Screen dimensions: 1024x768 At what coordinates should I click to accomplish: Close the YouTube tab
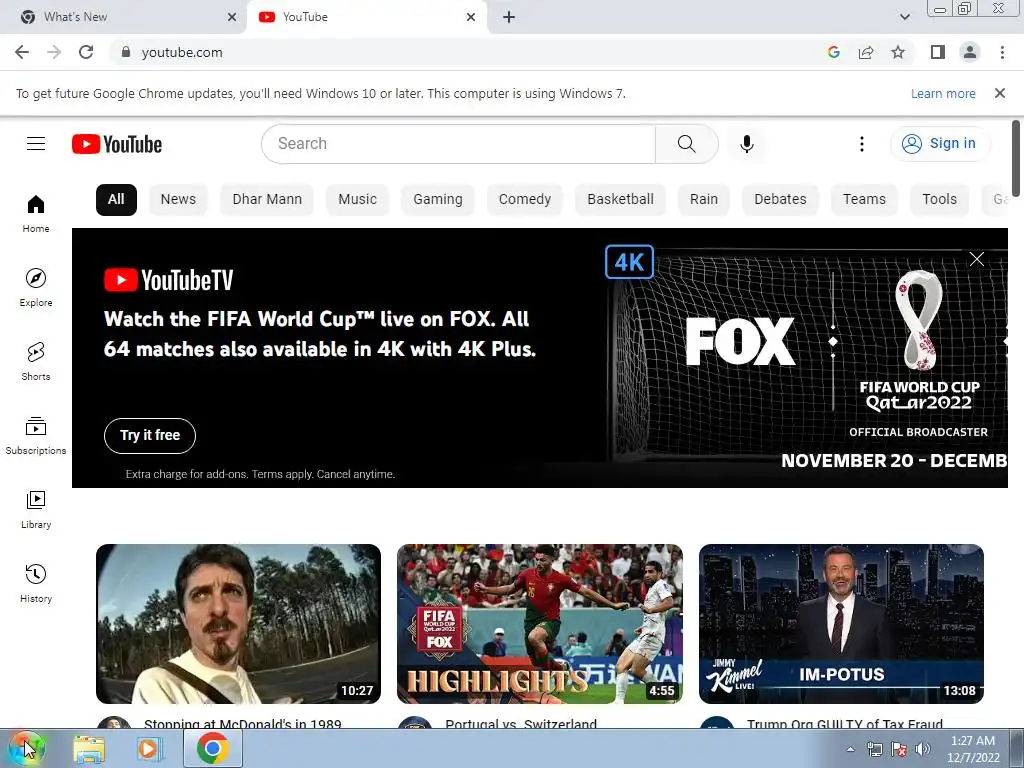(471, 18)
